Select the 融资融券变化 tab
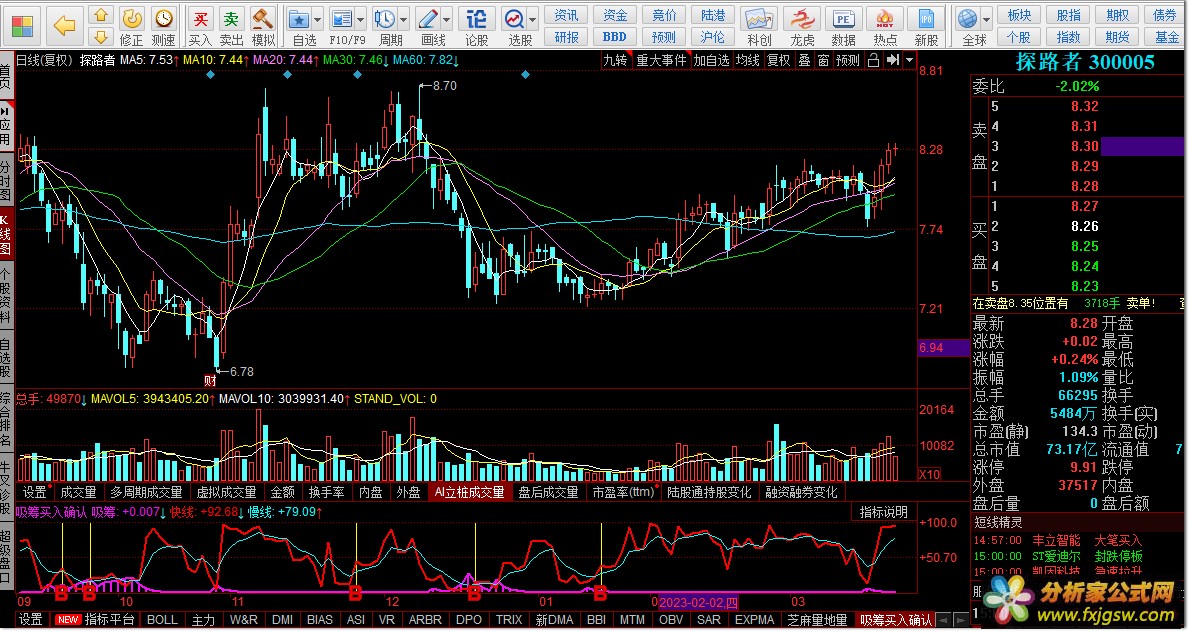 pos(801,492)
